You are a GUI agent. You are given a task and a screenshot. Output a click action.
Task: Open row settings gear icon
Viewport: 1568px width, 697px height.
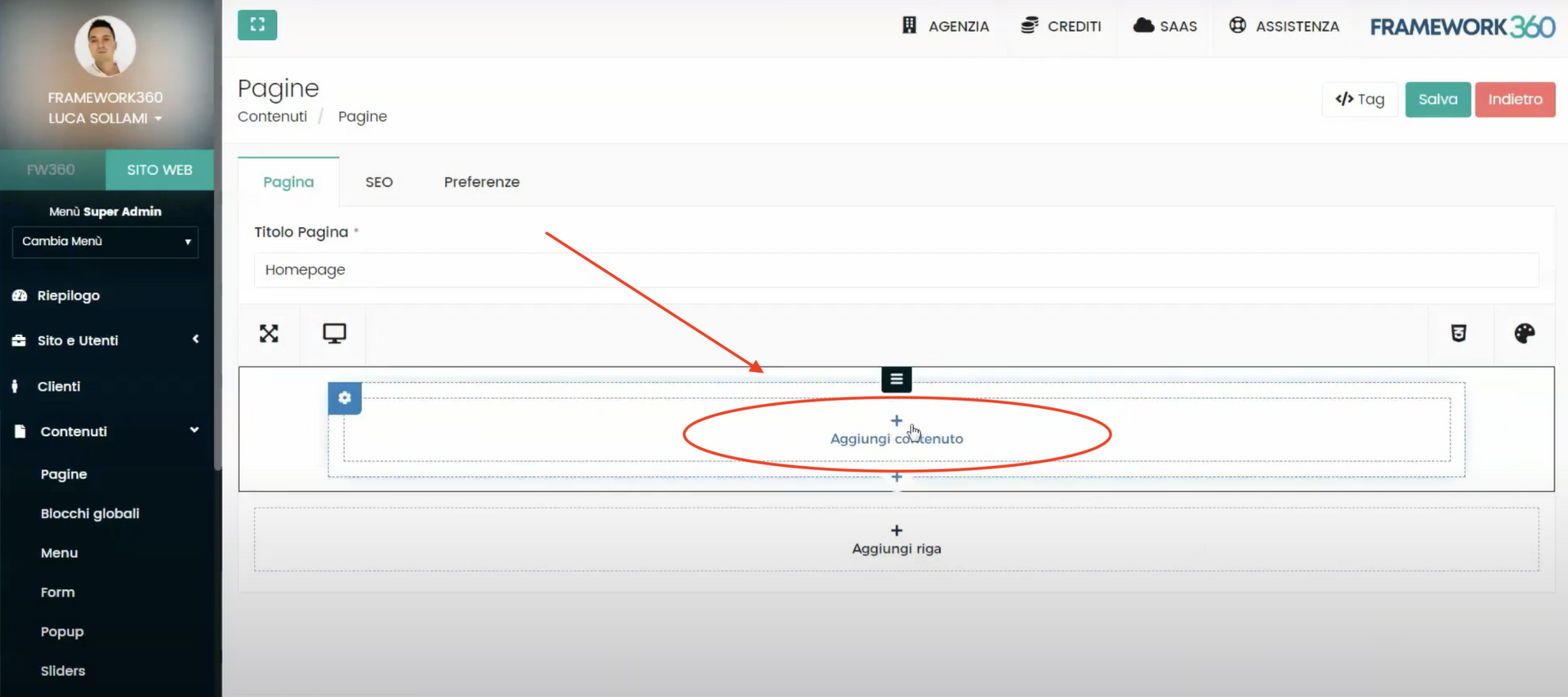click(345, 398)
